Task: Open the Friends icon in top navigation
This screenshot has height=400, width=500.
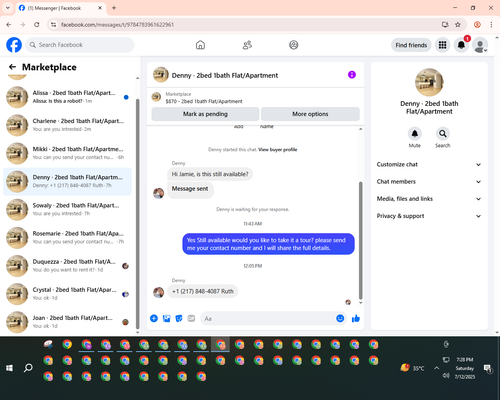Action: click(247, 45)
